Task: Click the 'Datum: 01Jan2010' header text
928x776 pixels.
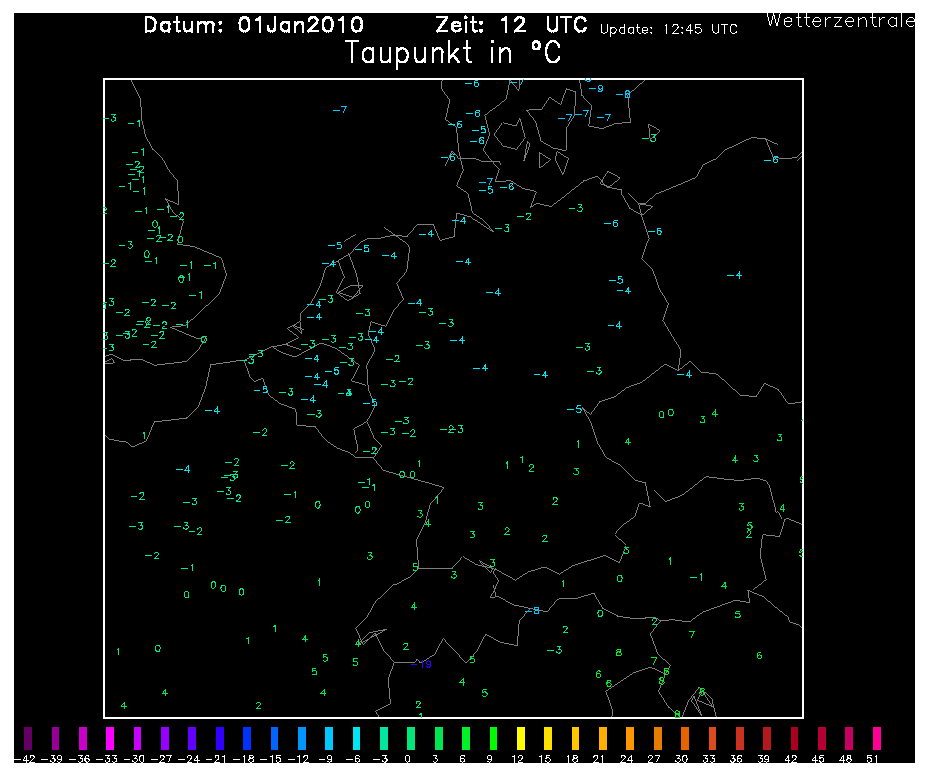Action: coord(253,25)
